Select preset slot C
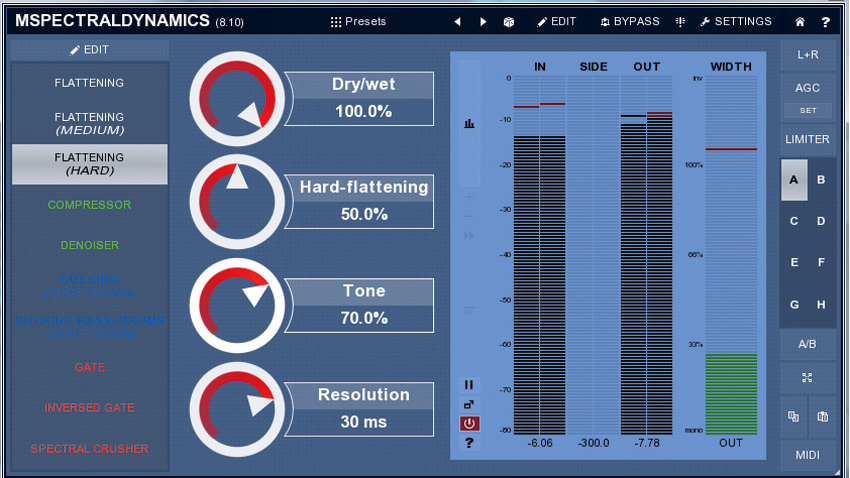Image resolution: width=850 pixels, height=478 pixels. pyautogui.click(x=794, y=221)
